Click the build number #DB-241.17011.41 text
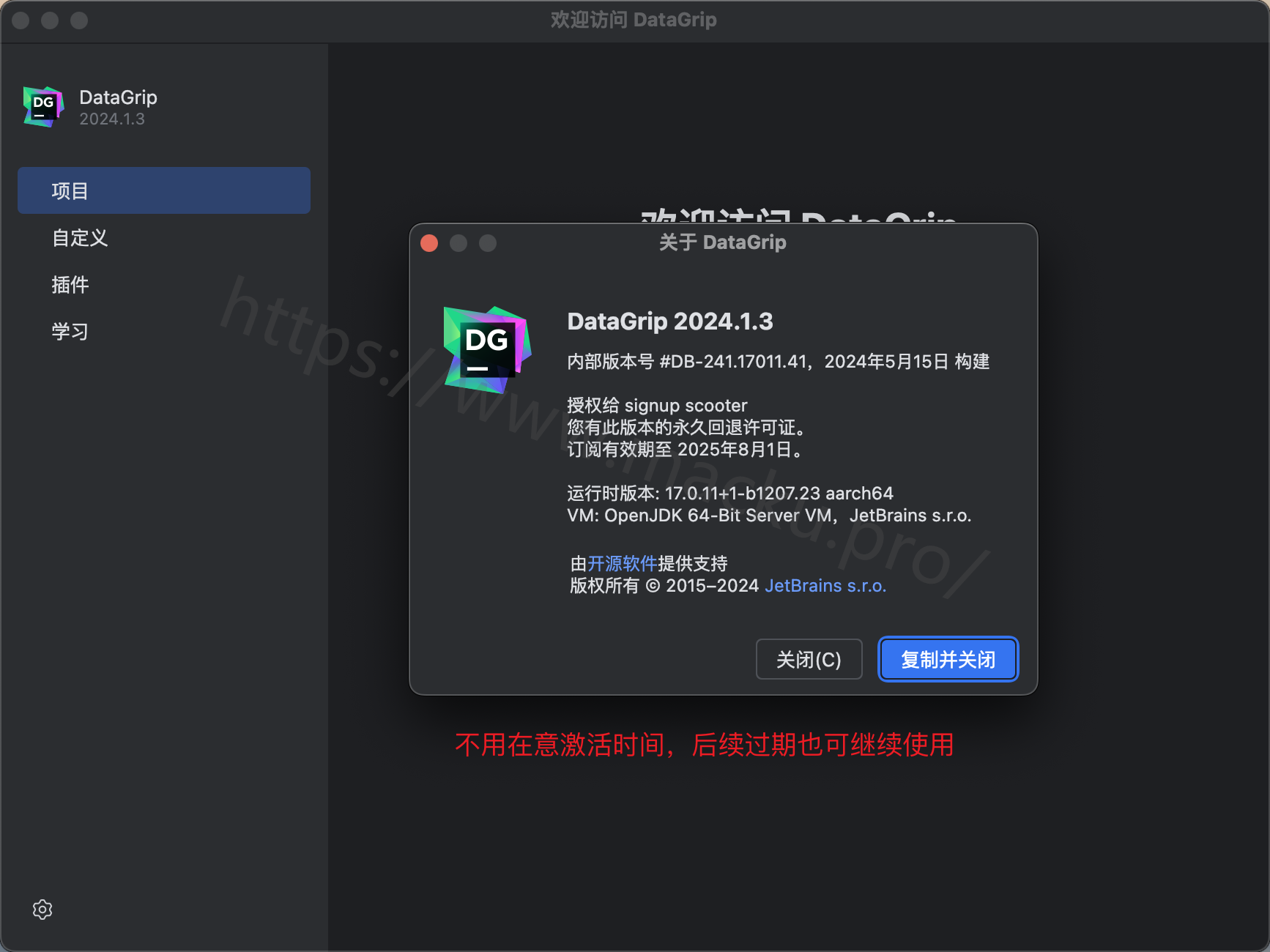This screenshot has width=1270, height=952. [733, 362]
